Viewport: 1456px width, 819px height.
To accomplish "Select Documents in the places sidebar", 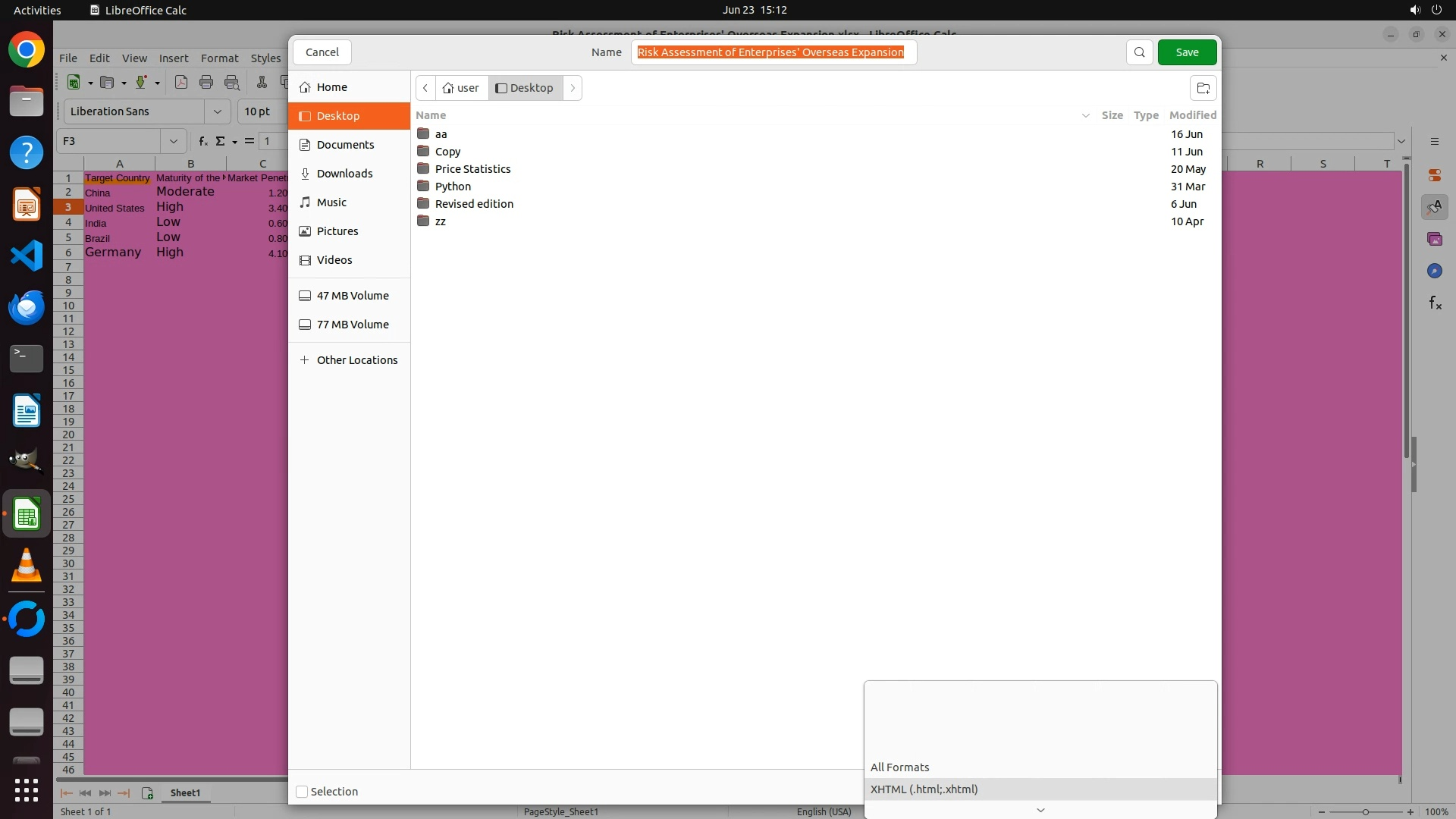I will click(x=345, y=145).
